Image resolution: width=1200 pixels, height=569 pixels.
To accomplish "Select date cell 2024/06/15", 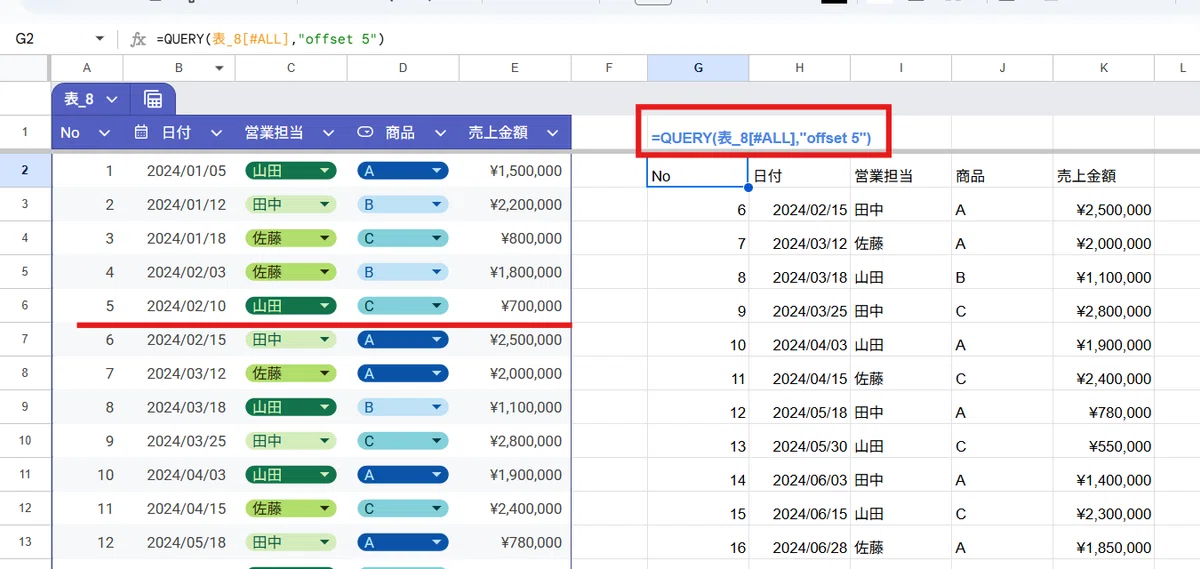I will (800, 514).
